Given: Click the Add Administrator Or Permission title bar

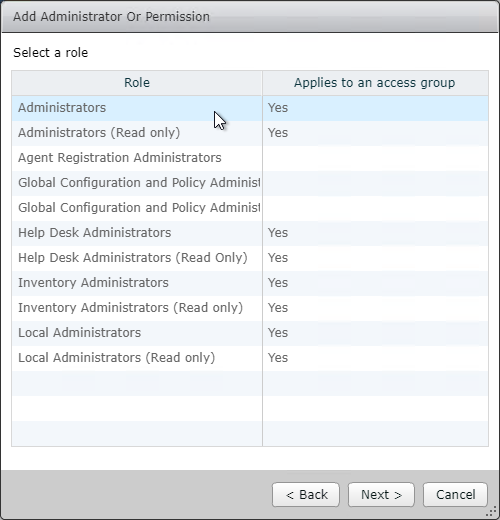Looking at the screenshot, I should pyautogui.click(x=250, y=17).
